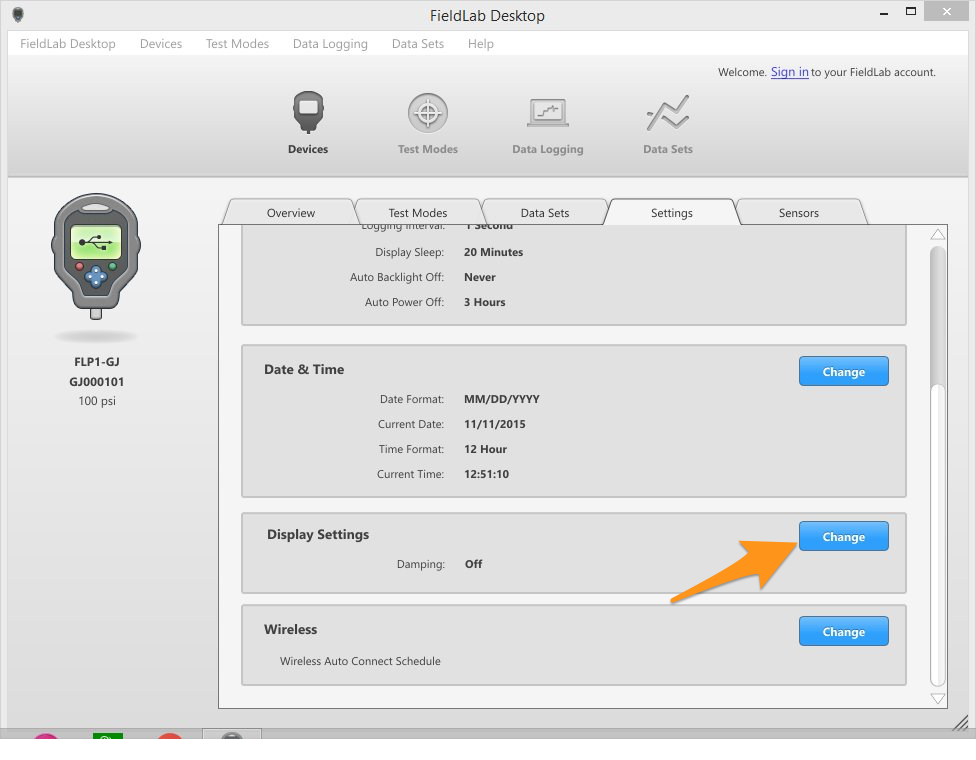Click the scroll up arrow
Viewport: 976px width, 760px height.
[937, 235]
